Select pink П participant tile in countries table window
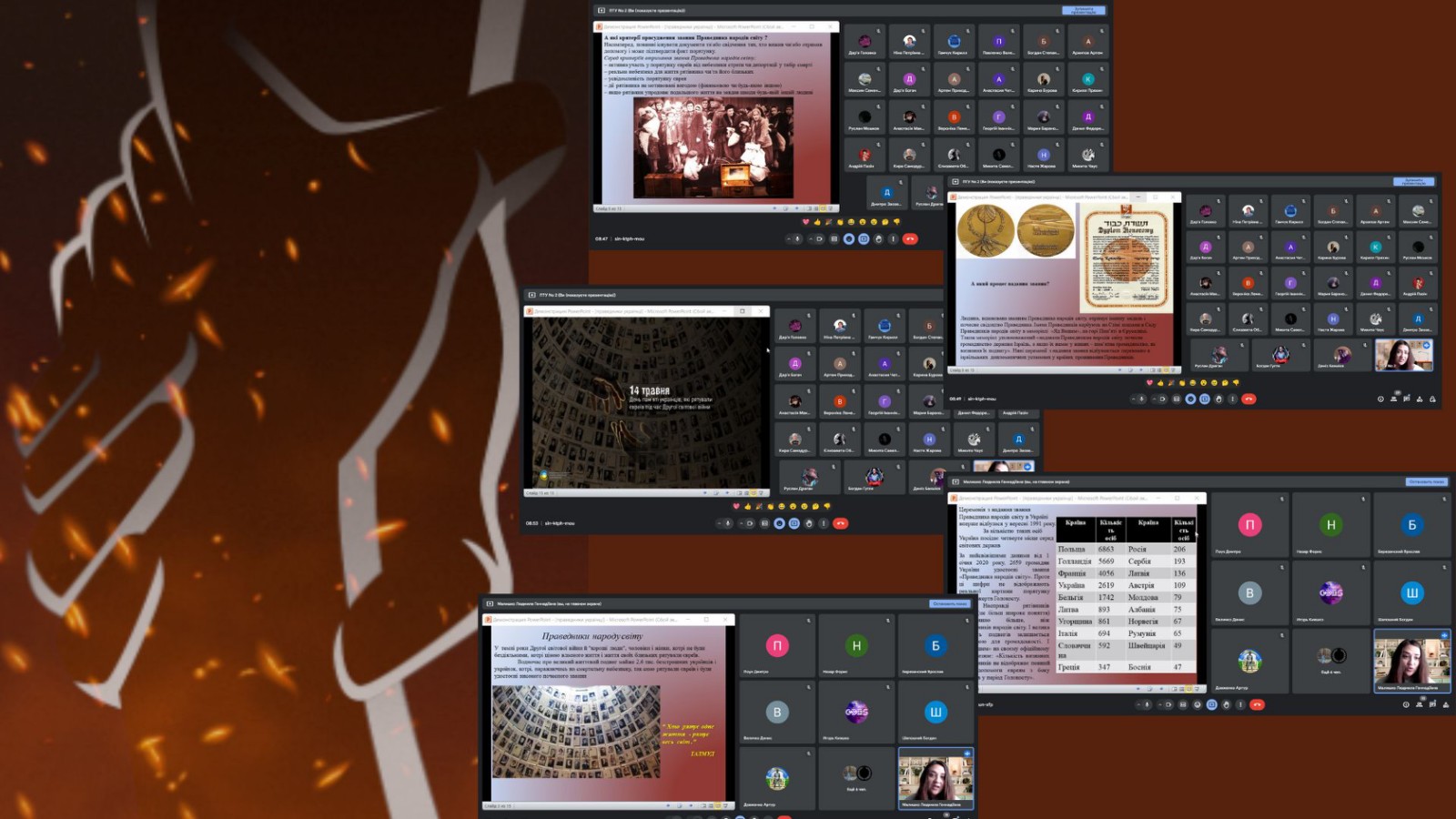1456x819 pixels. pyautogui.click(x=1249, y=525)
